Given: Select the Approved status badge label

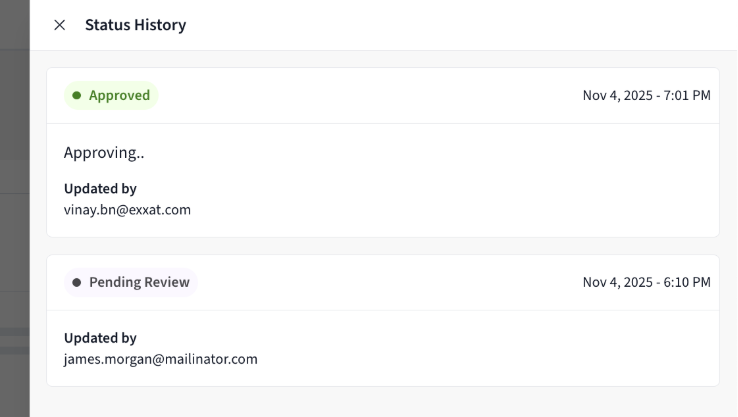Looking at the screenshot, I should click(x=119, y=96).
